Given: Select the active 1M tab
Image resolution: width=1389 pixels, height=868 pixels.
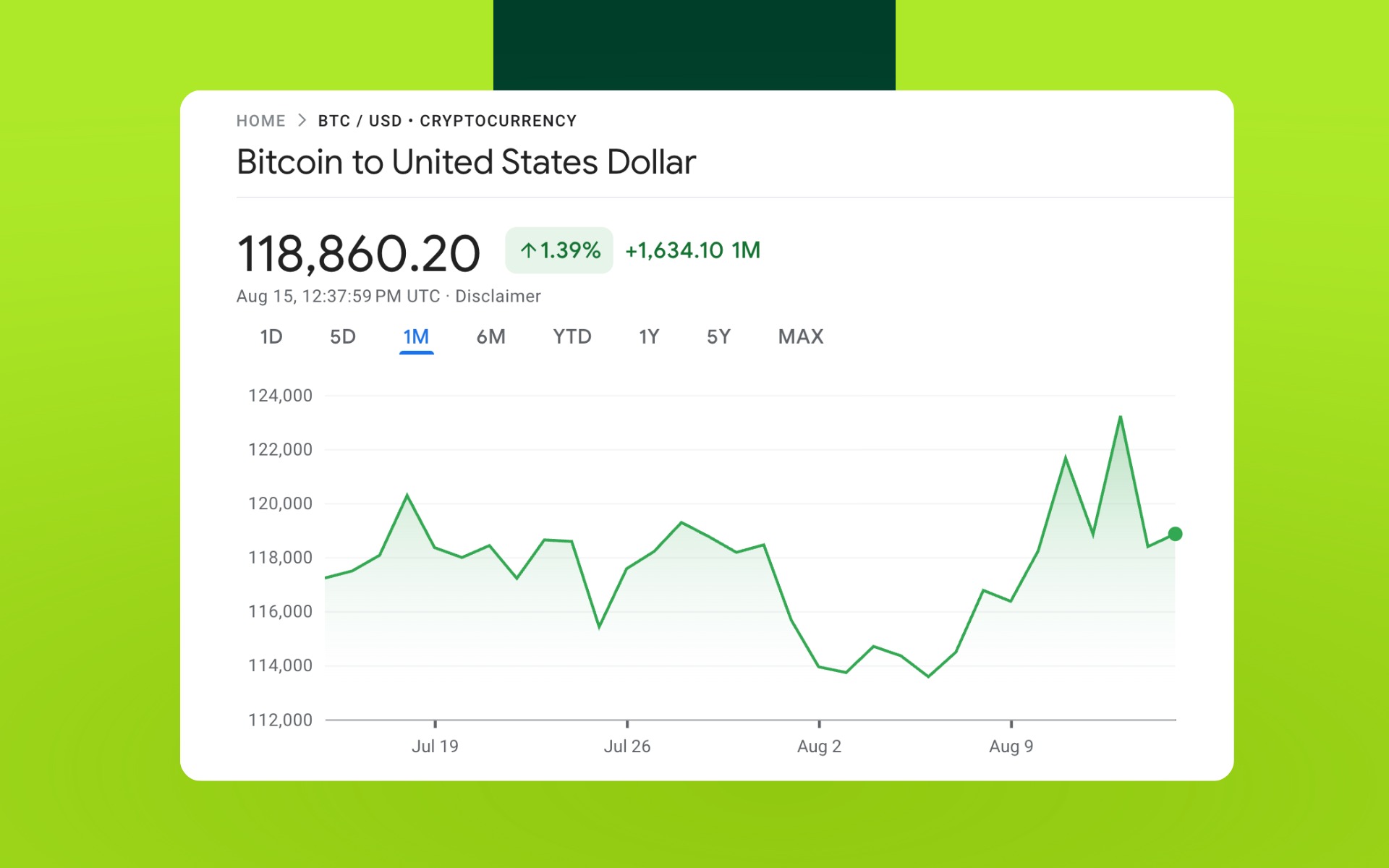Looking at the screenshot, I should click(x=416, y=337).
